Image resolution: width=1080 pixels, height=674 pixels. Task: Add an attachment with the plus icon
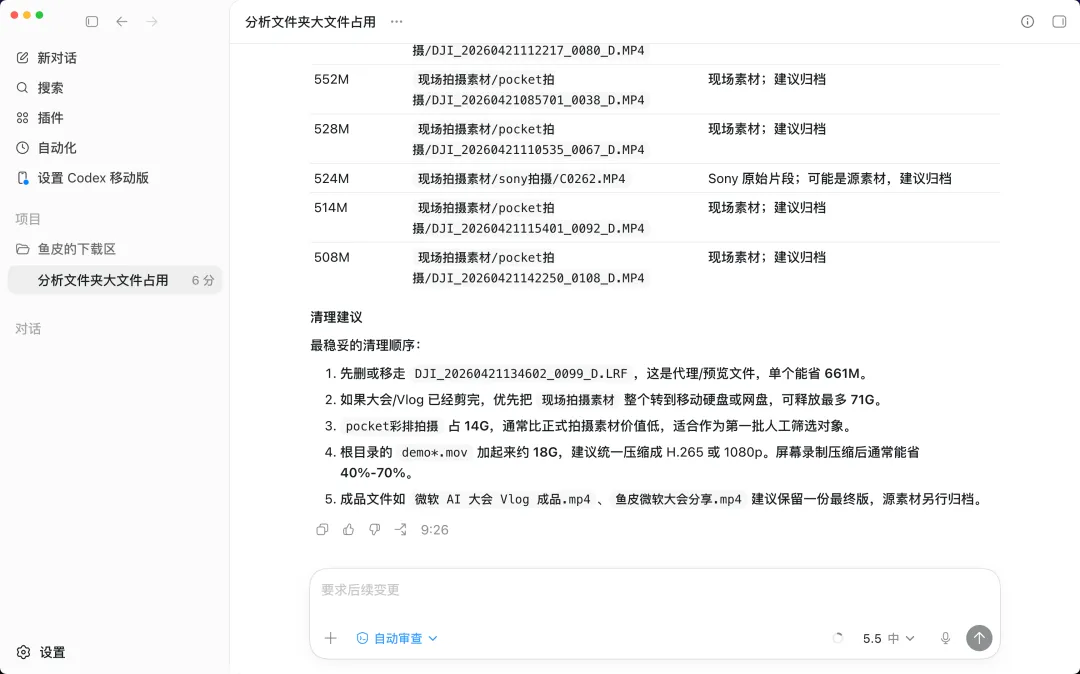click(x=331, y=638)
